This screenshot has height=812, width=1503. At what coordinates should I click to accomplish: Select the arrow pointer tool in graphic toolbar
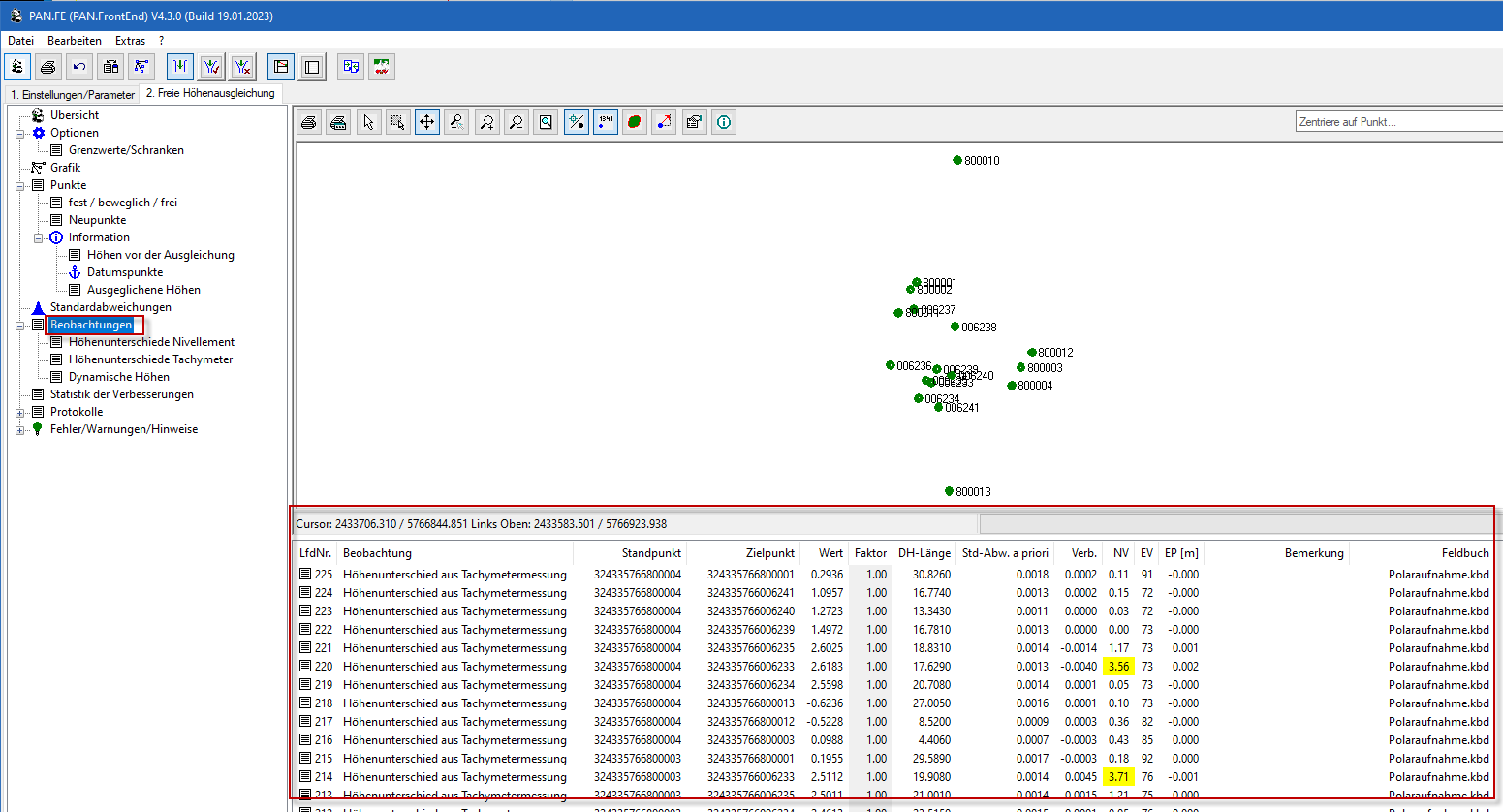[x=368, y=122]
